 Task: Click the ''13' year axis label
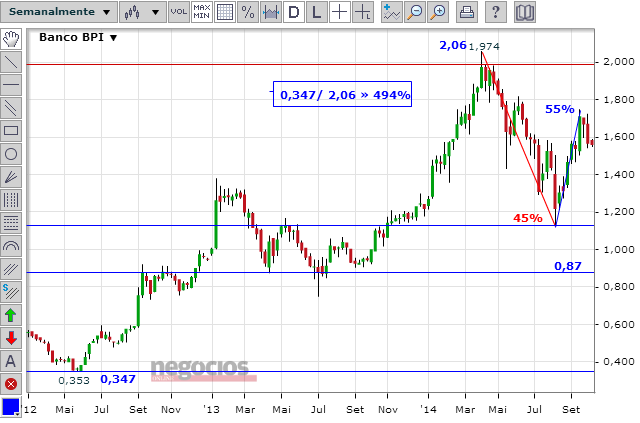pyautogui.click(x=211, y=410)
